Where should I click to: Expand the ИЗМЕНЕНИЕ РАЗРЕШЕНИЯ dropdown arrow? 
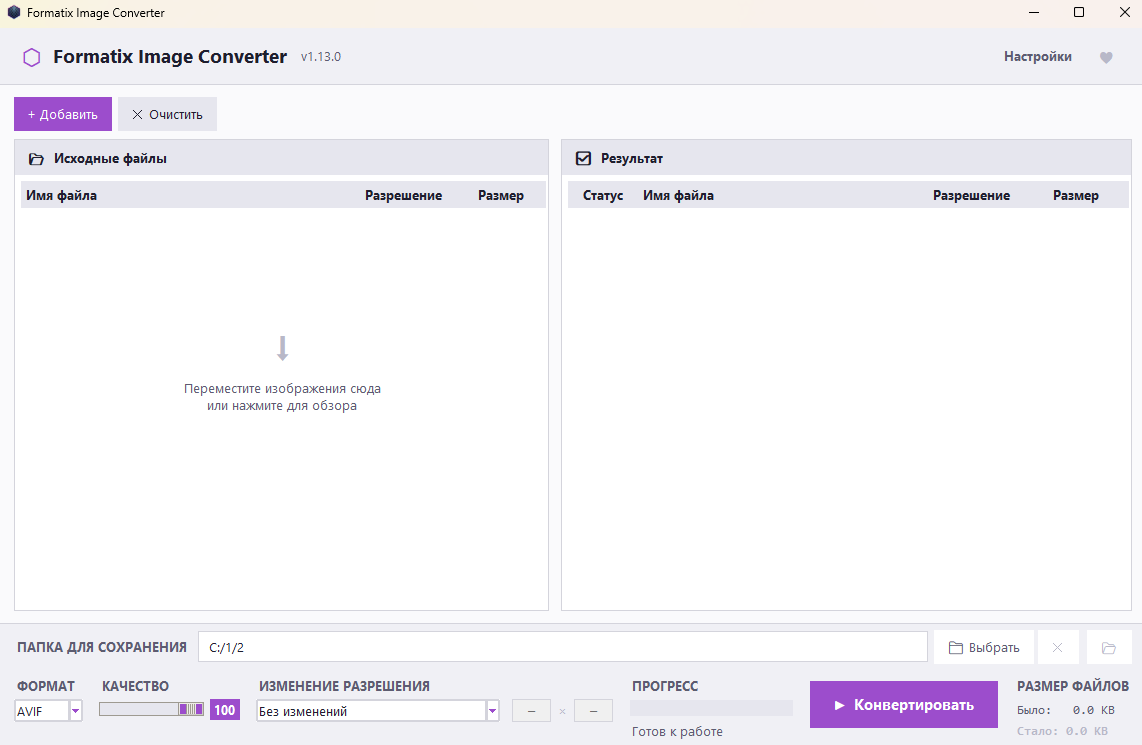tap(493, 711)
